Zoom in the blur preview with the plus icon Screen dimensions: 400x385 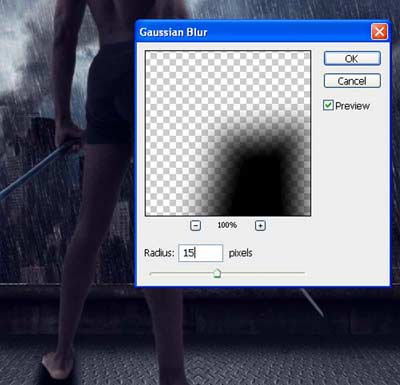pyautogui.click(x=260, y=225)
